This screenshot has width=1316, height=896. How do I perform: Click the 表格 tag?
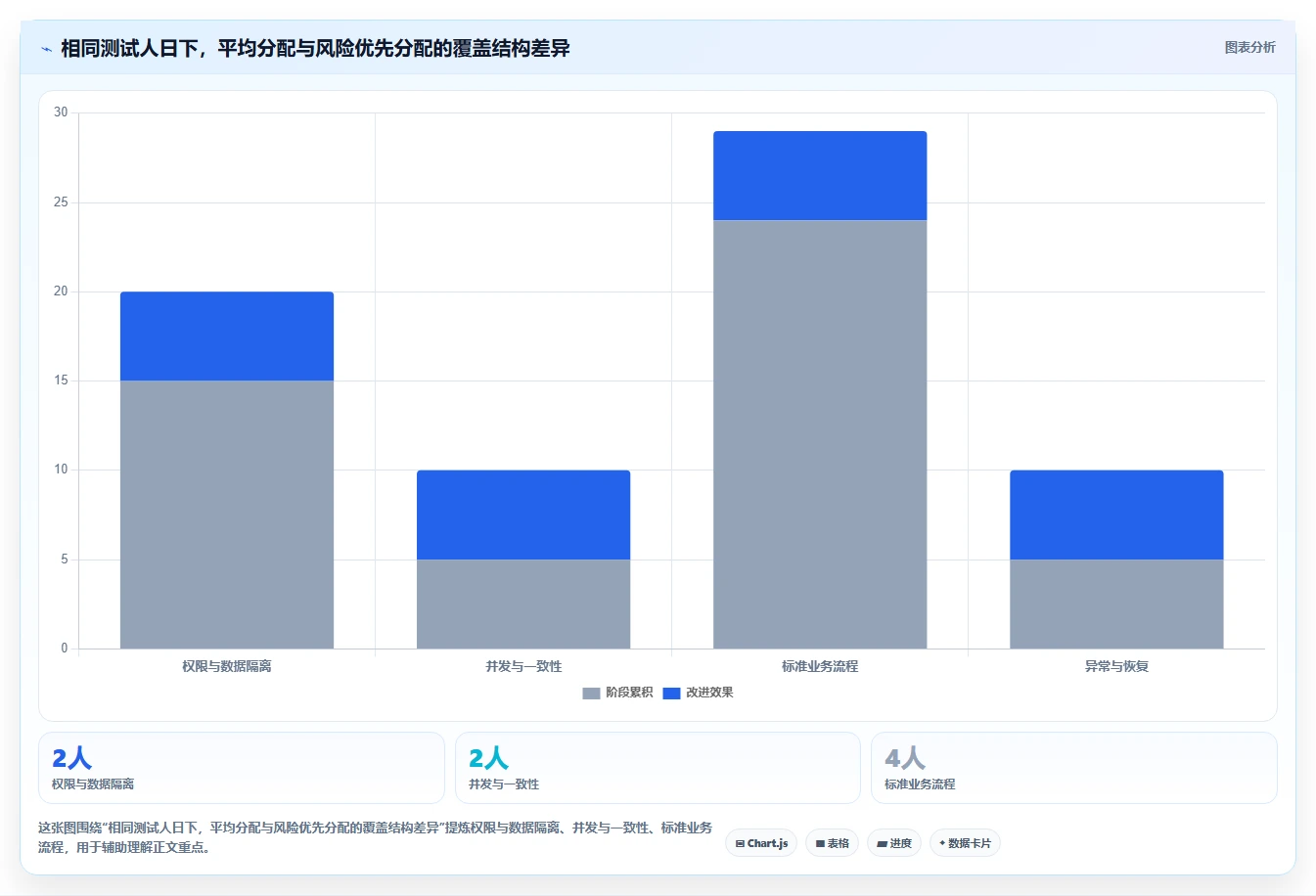(x=832, y=843)
